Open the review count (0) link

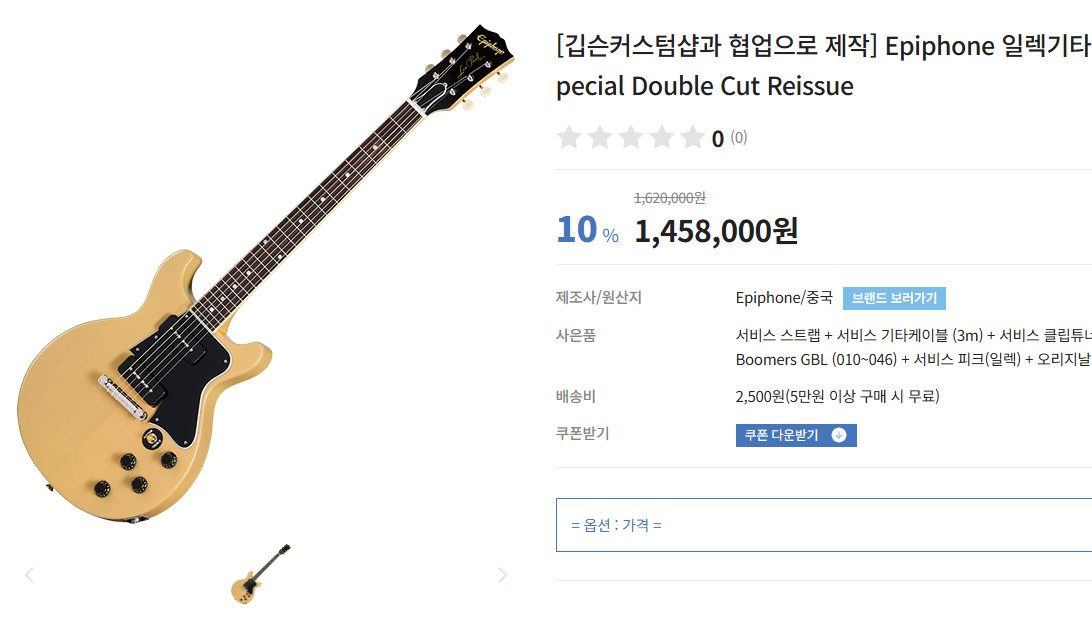(739, 138)
